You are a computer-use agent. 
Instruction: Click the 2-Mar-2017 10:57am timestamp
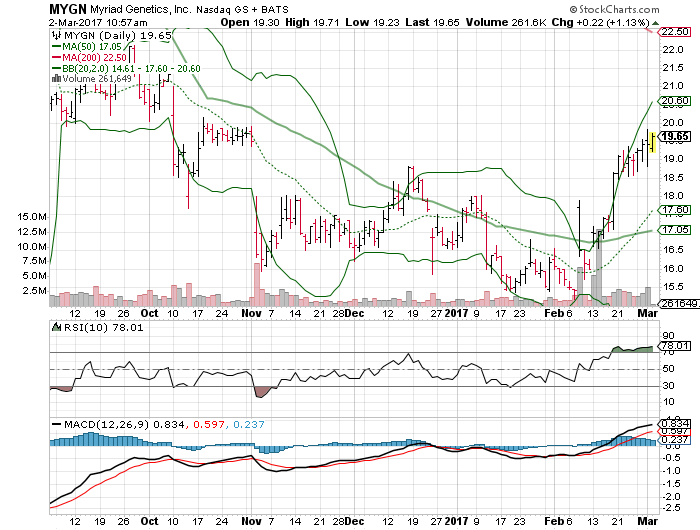(98, 22)
